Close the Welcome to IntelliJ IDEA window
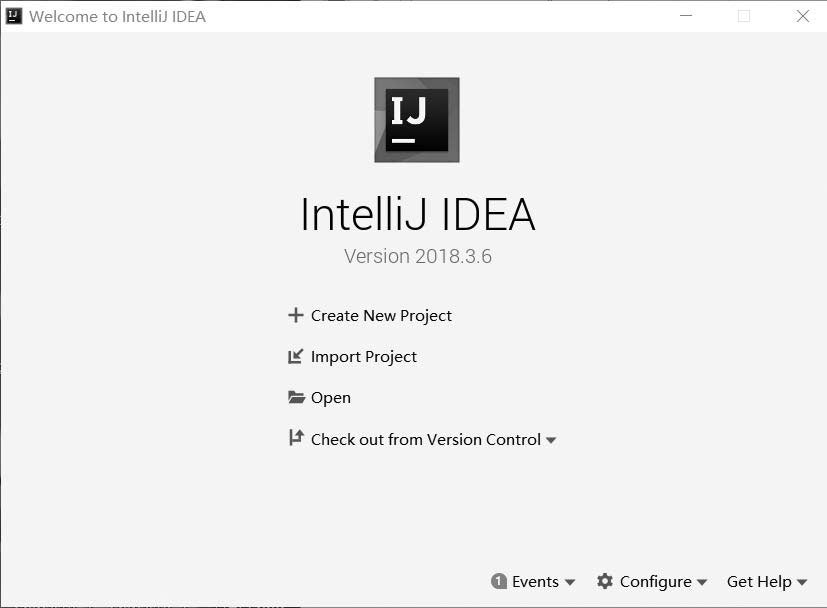The height and width of the screenshot is (608, 827). pos(803,16)
